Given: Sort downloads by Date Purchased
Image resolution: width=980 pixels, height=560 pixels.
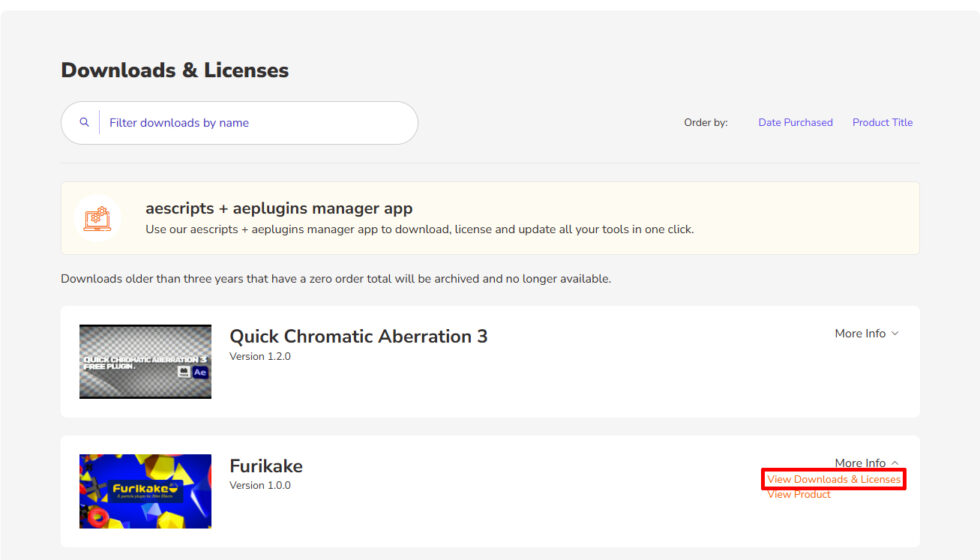Looking at the screenshot, I should tap(795, 122).
